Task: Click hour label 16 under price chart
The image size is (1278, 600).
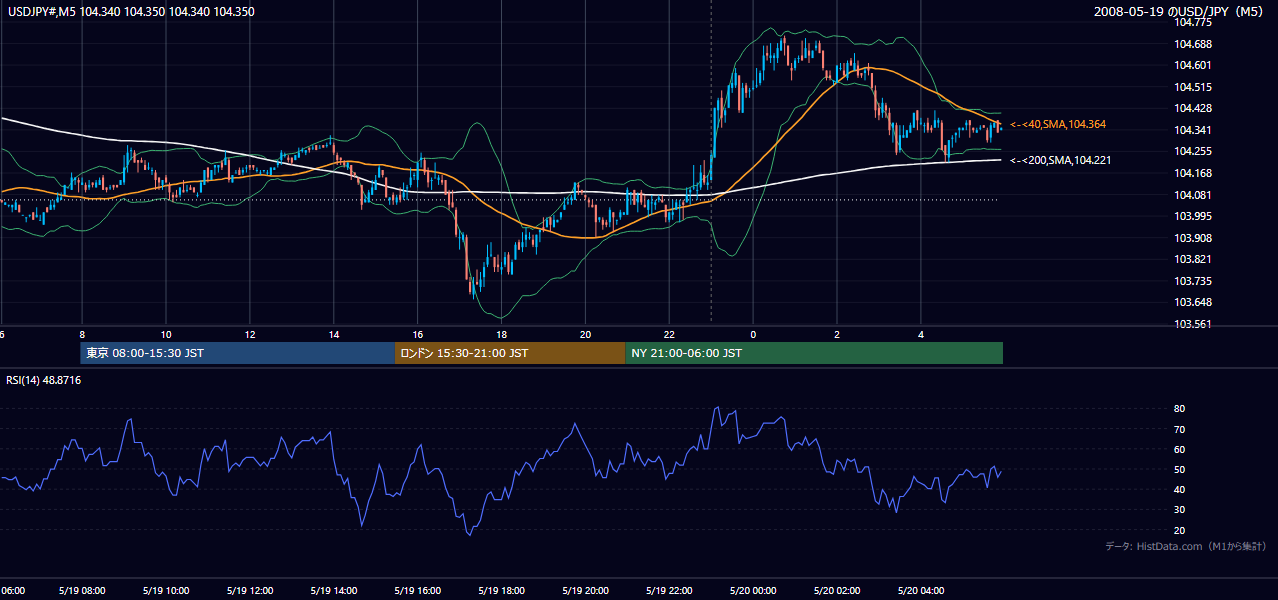Action: [418, 334]
